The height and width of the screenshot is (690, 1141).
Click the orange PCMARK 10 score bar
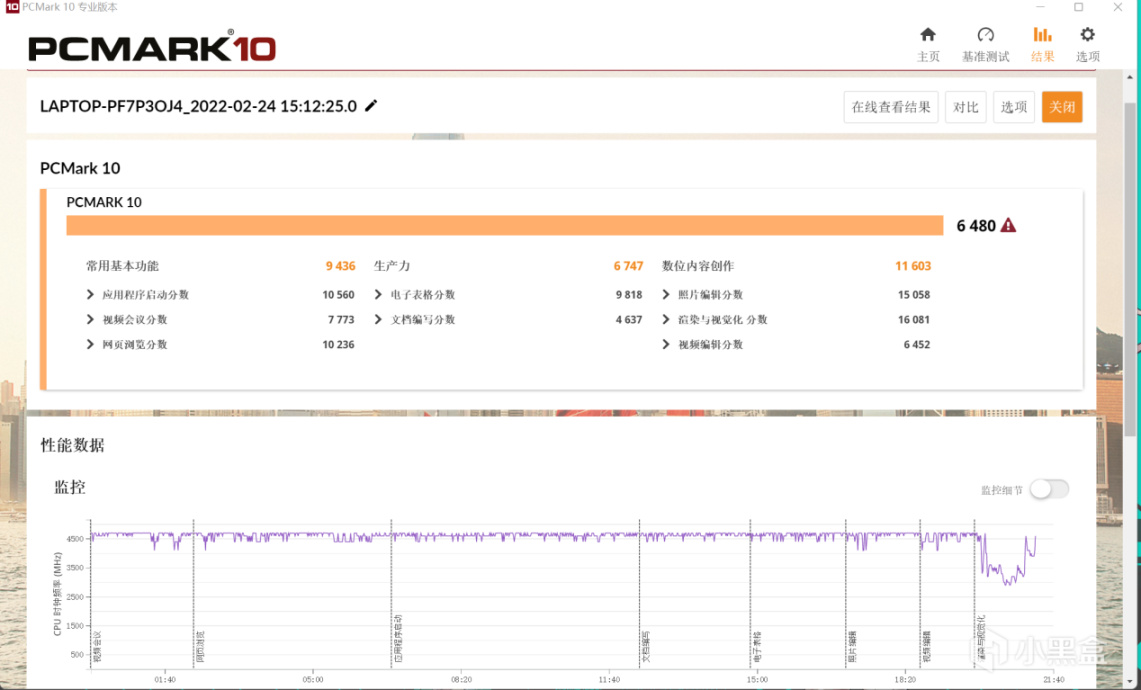coord(505,226)
